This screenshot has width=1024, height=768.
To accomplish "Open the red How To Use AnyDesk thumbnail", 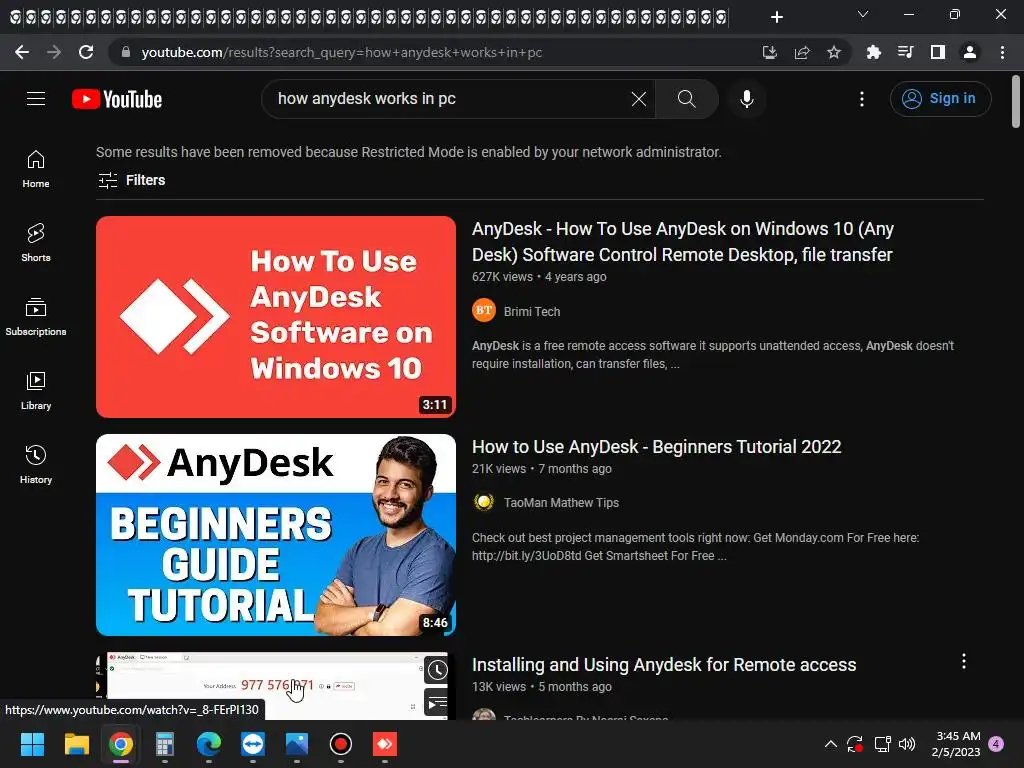I will tap(276, 317).
